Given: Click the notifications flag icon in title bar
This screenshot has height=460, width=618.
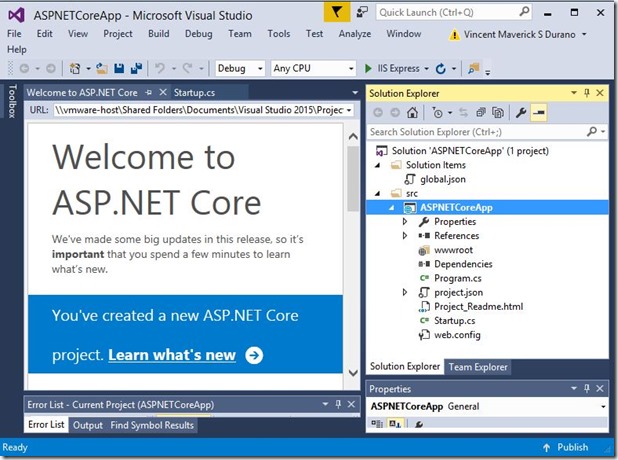Looking at the screenshot, I should pos(339,12).
